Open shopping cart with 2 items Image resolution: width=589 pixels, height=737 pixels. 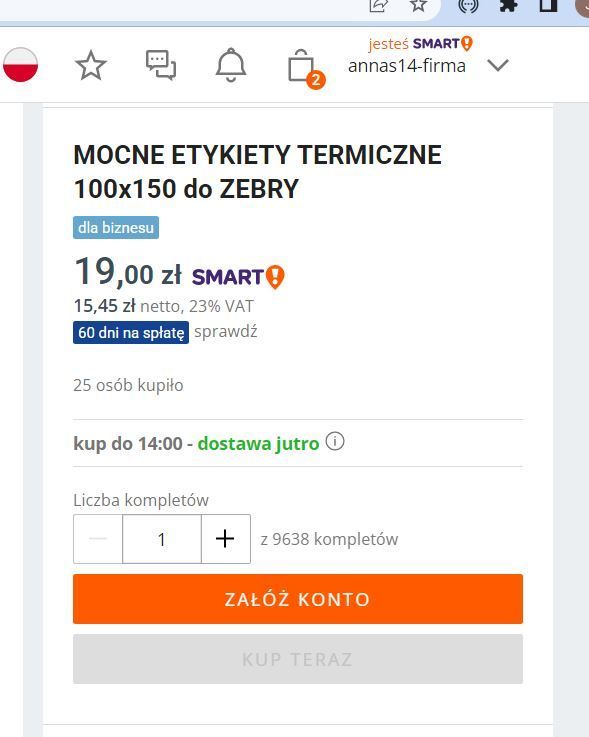coord(306,68)
